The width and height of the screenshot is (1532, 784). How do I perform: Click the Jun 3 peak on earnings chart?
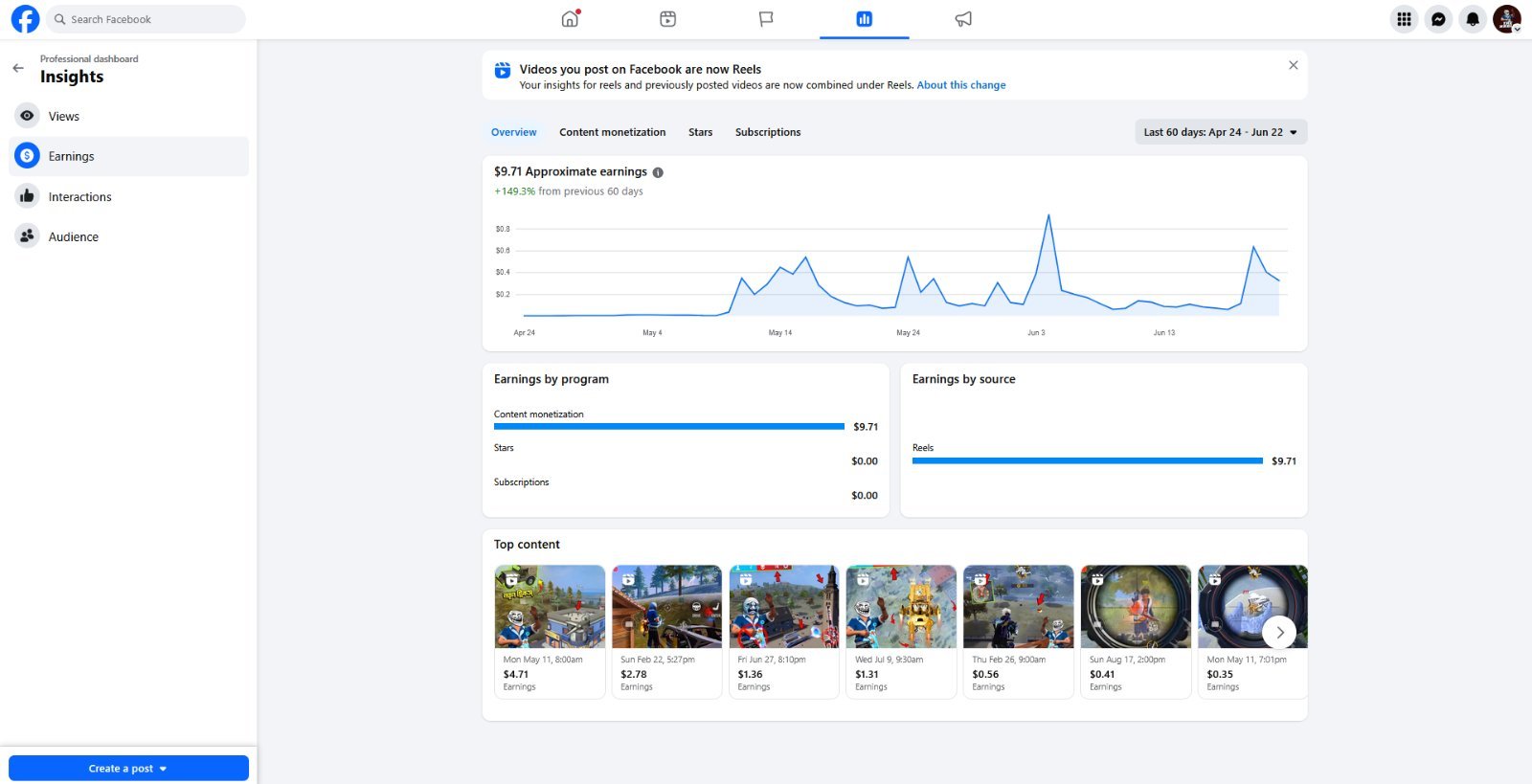[x=1048, y=216]
